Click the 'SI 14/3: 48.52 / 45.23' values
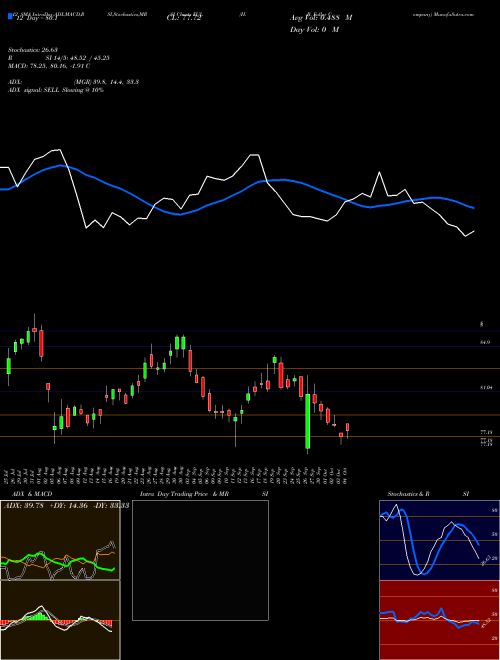This screenshot has width=500, height=660. point(78,58)
